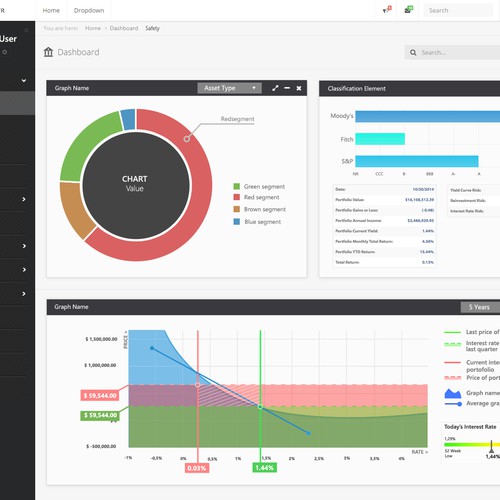Viewport: 500px width, 500px height.
Task: Click the Red segment legend swatch
Action: 237,197
